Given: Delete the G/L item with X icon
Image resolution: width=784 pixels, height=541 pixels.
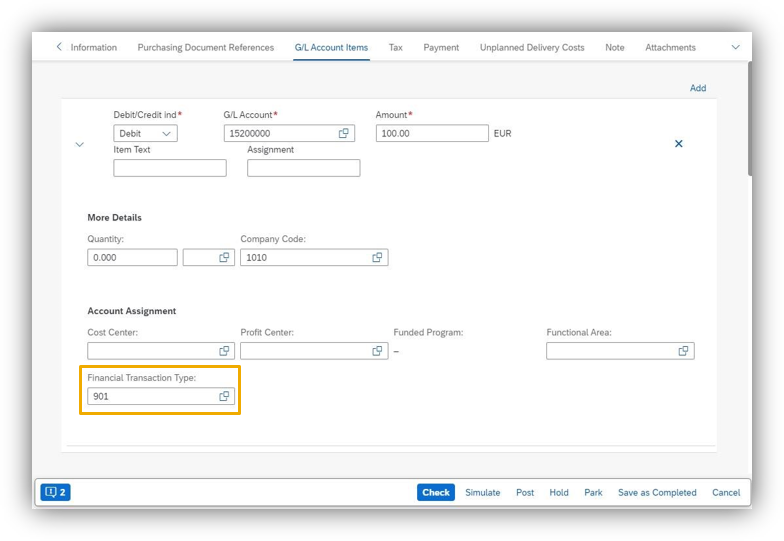Looking at the screenshot, I should pos(678,144).
